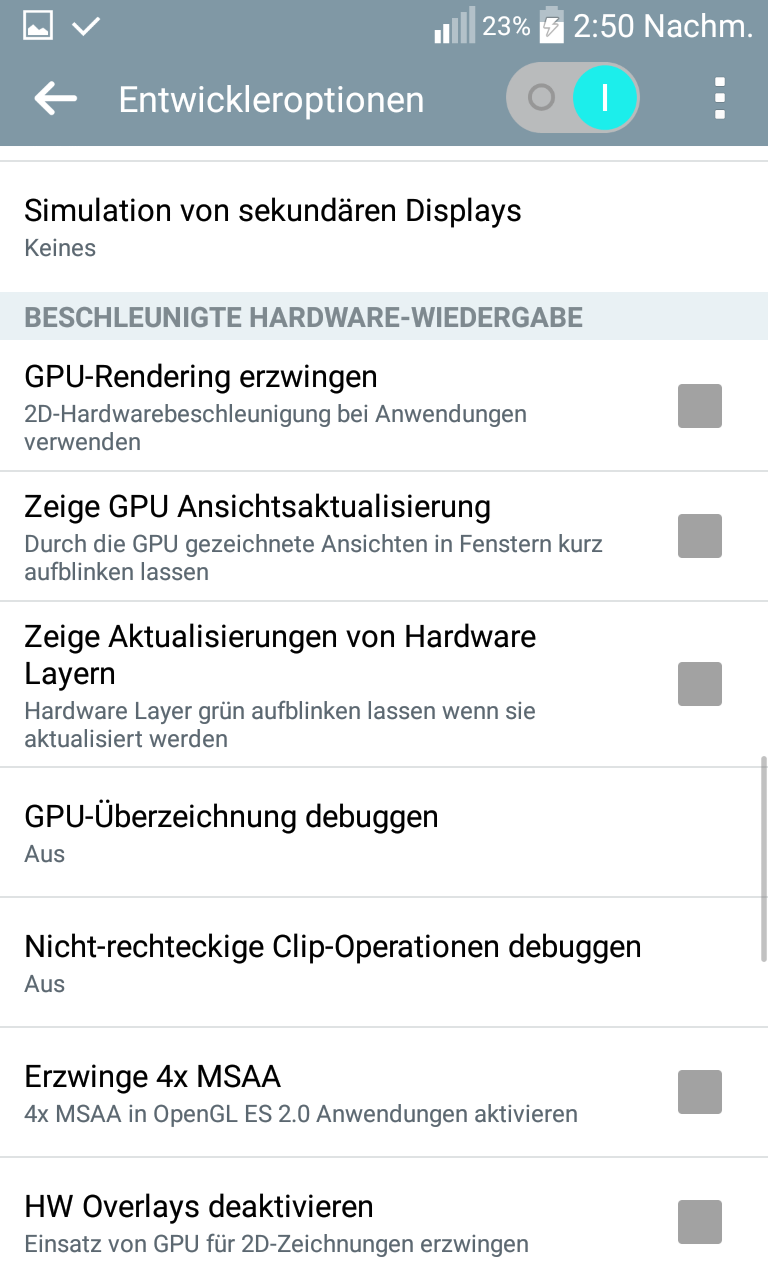The width and height of the screenshot is (768, 1280).
Task: Tap the 23% battery percentage text
Action: (506, 27)
